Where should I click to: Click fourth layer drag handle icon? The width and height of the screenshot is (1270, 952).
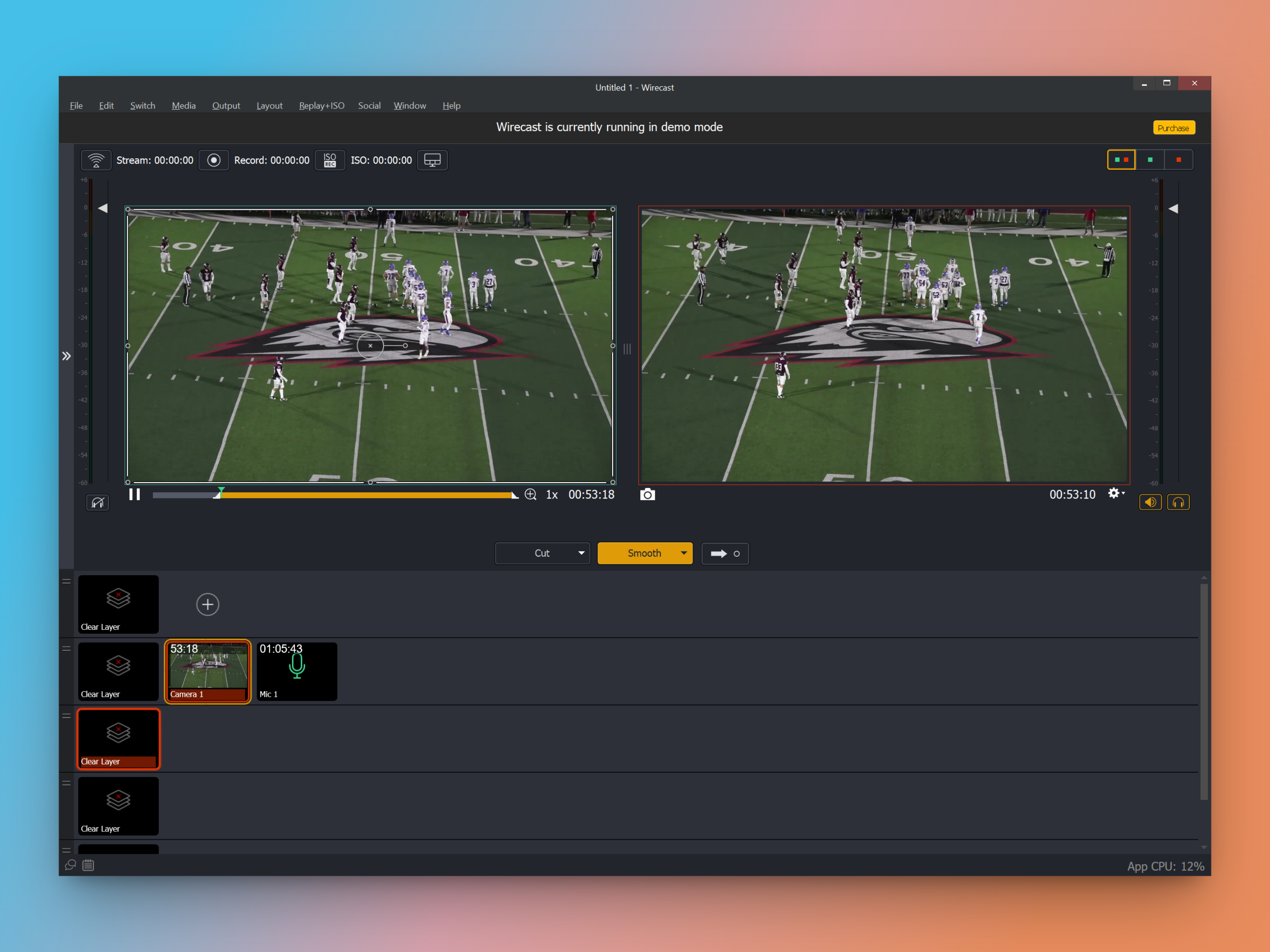67,783
